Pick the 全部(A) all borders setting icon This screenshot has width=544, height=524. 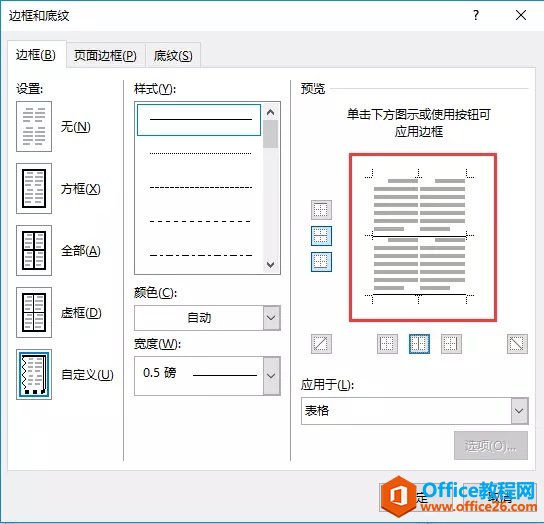[34, 250]
